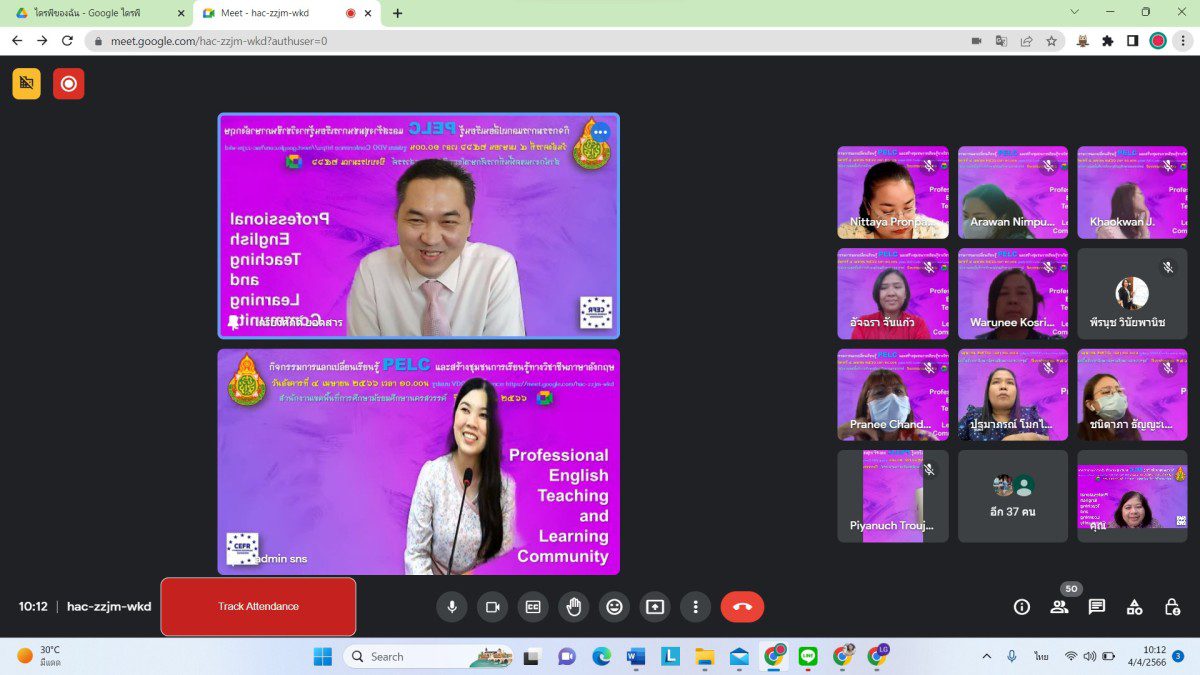This screenshot has width=1200, height=675.
Task: Select พีรนุช วินัยพานิช participant tile
Action: point(1132,293)
